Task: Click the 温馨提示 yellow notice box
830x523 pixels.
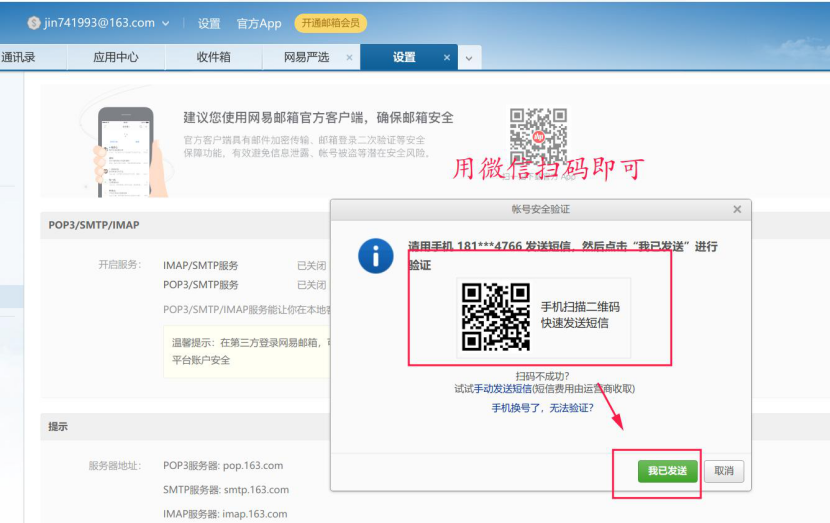Action: click(247, 351)
